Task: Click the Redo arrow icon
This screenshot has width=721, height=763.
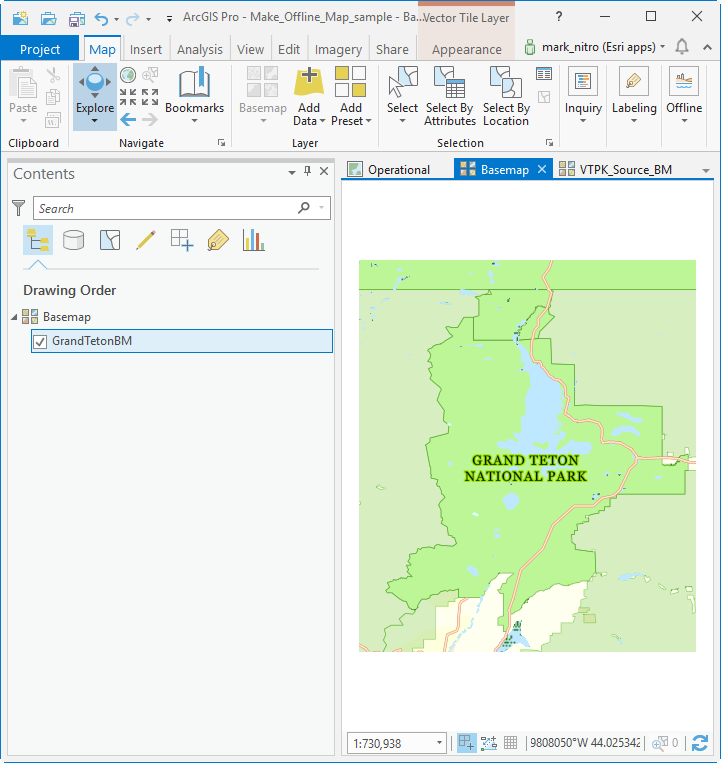Action: tap(132, 19)
